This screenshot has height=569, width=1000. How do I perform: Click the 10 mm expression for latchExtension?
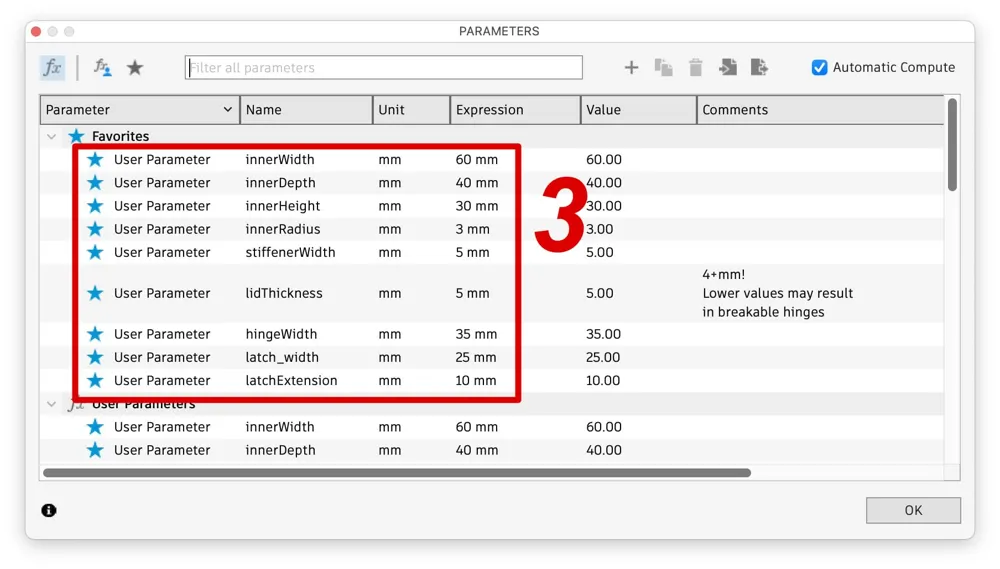[x=476, y=381]
